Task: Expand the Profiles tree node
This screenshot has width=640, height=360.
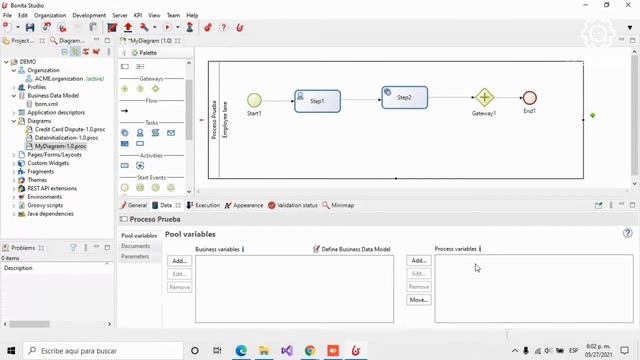Action: [x=14, y=87]
